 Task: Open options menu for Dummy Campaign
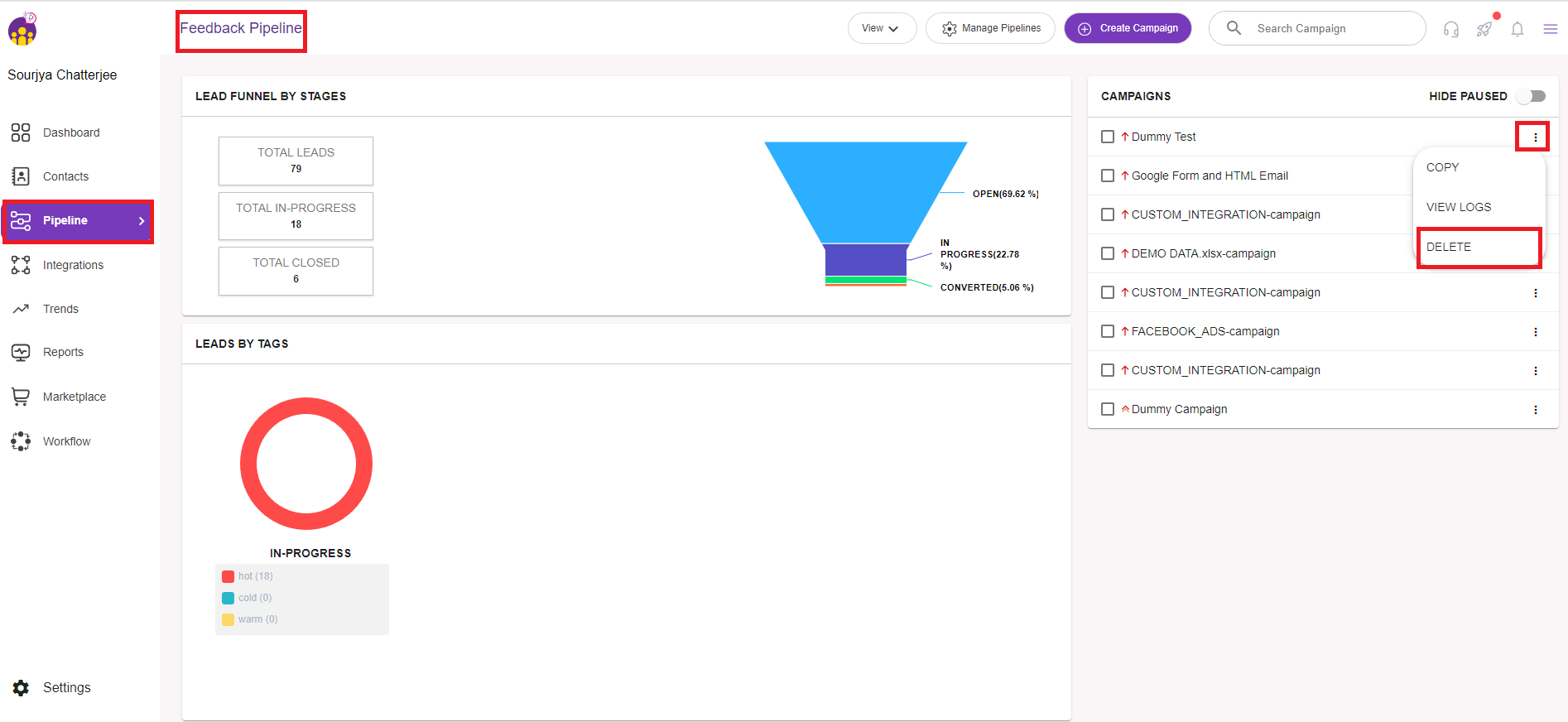click(x=1535, y=410)
